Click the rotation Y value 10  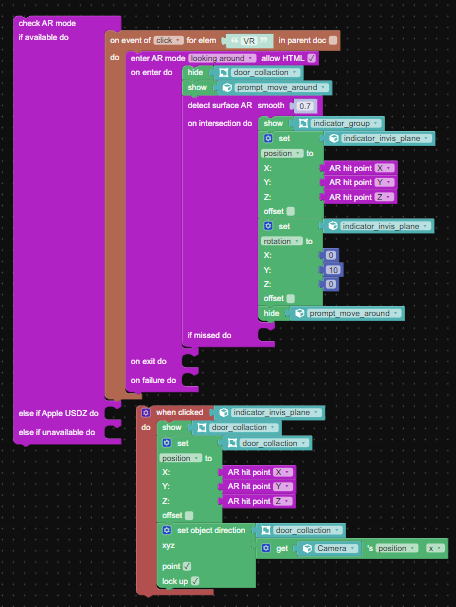click(x=333, y=270)
